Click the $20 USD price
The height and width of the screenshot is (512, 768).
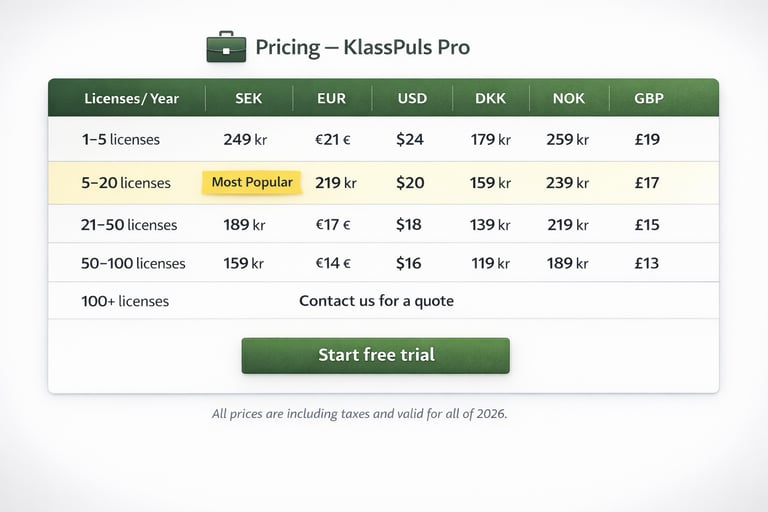[x=410, y=183]
